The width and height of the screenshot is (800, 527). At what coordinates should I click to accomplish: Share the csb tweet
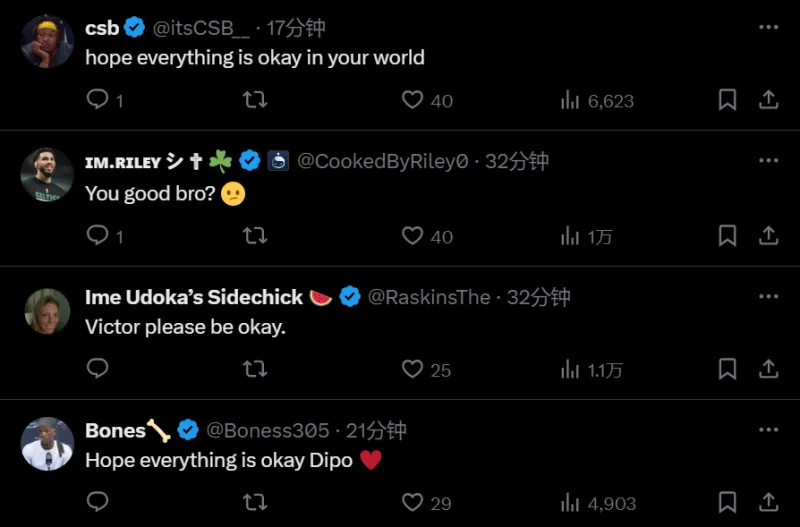click(x=768, y=100)
